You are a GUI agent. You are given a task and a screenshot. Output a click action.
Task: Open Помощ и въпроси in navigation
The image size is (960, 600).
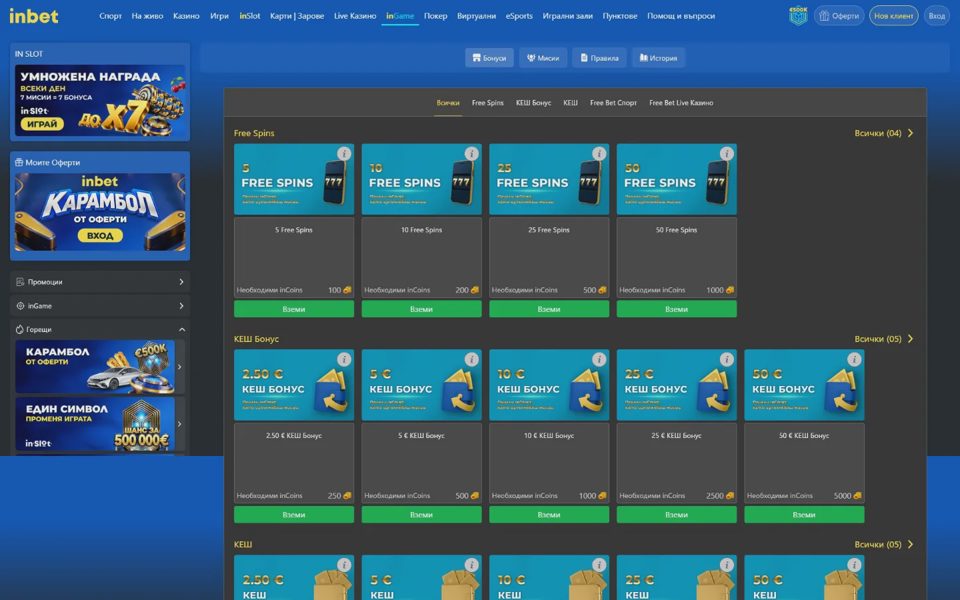tap(681, 16)
